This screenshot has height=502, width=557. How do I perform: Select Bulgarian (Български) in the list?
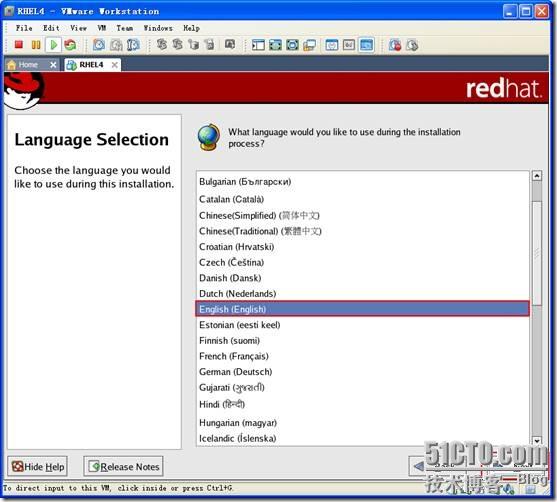(362, 182)
